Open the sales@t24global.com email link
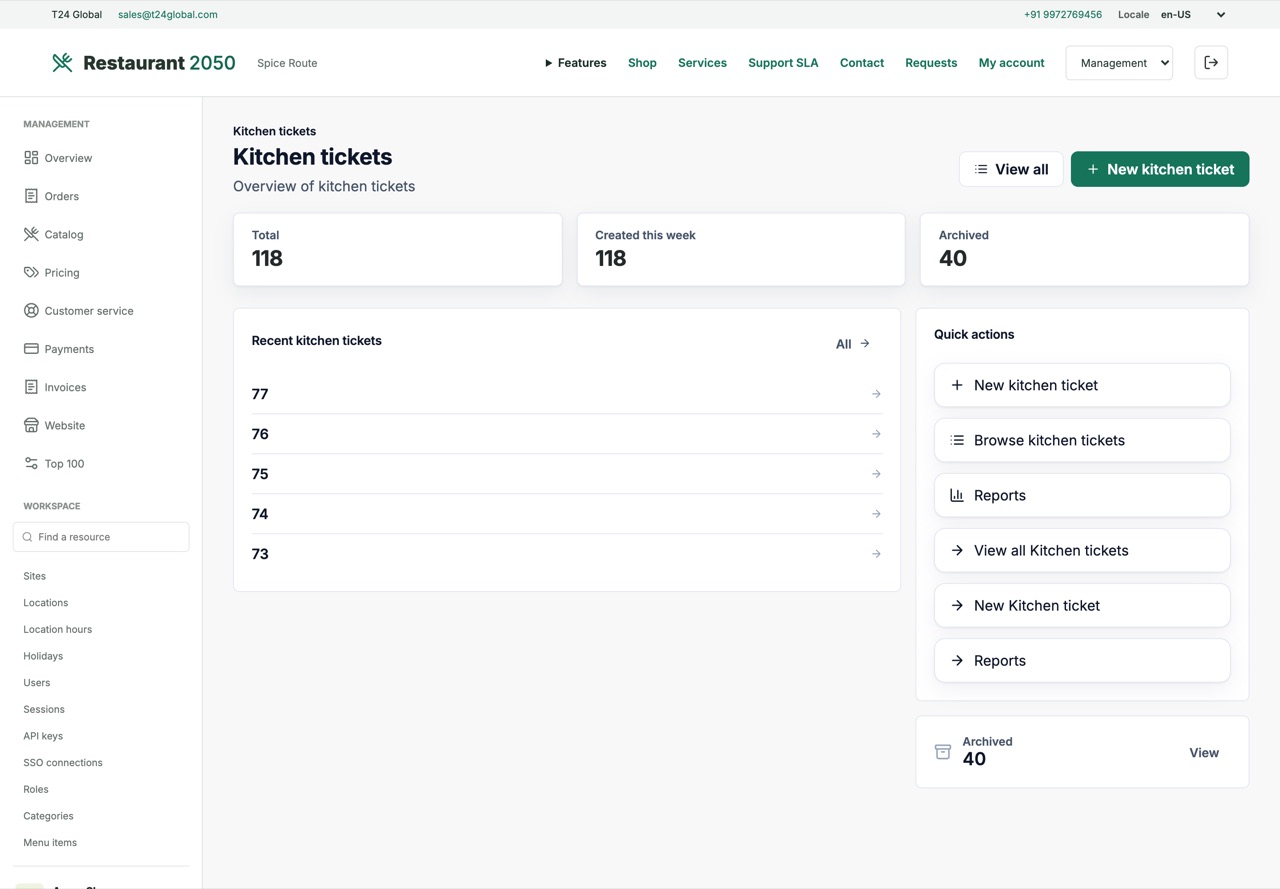Viewport: 1280px width, 889px height. click(x=168, y=15)
